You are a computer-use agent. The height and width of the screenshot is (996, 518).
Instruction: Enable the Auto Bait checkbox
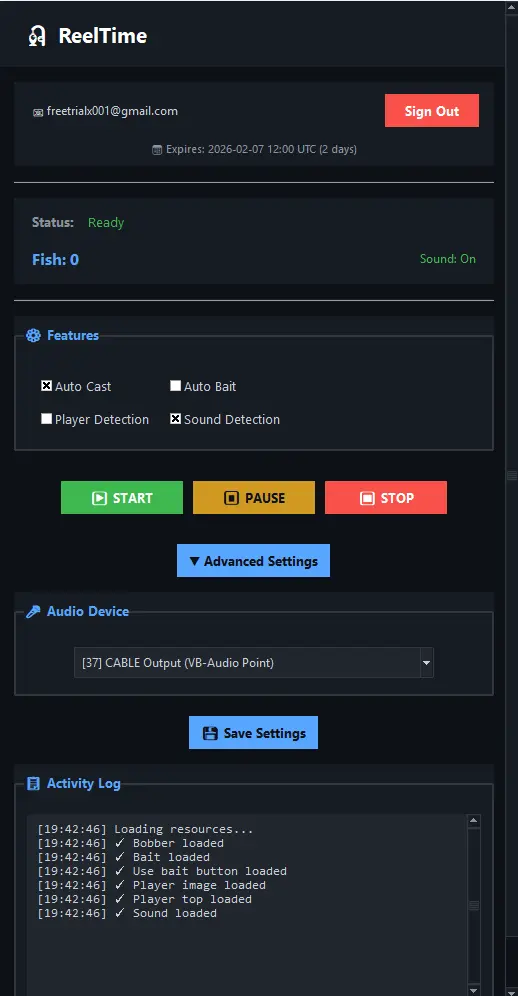[175, 386]
